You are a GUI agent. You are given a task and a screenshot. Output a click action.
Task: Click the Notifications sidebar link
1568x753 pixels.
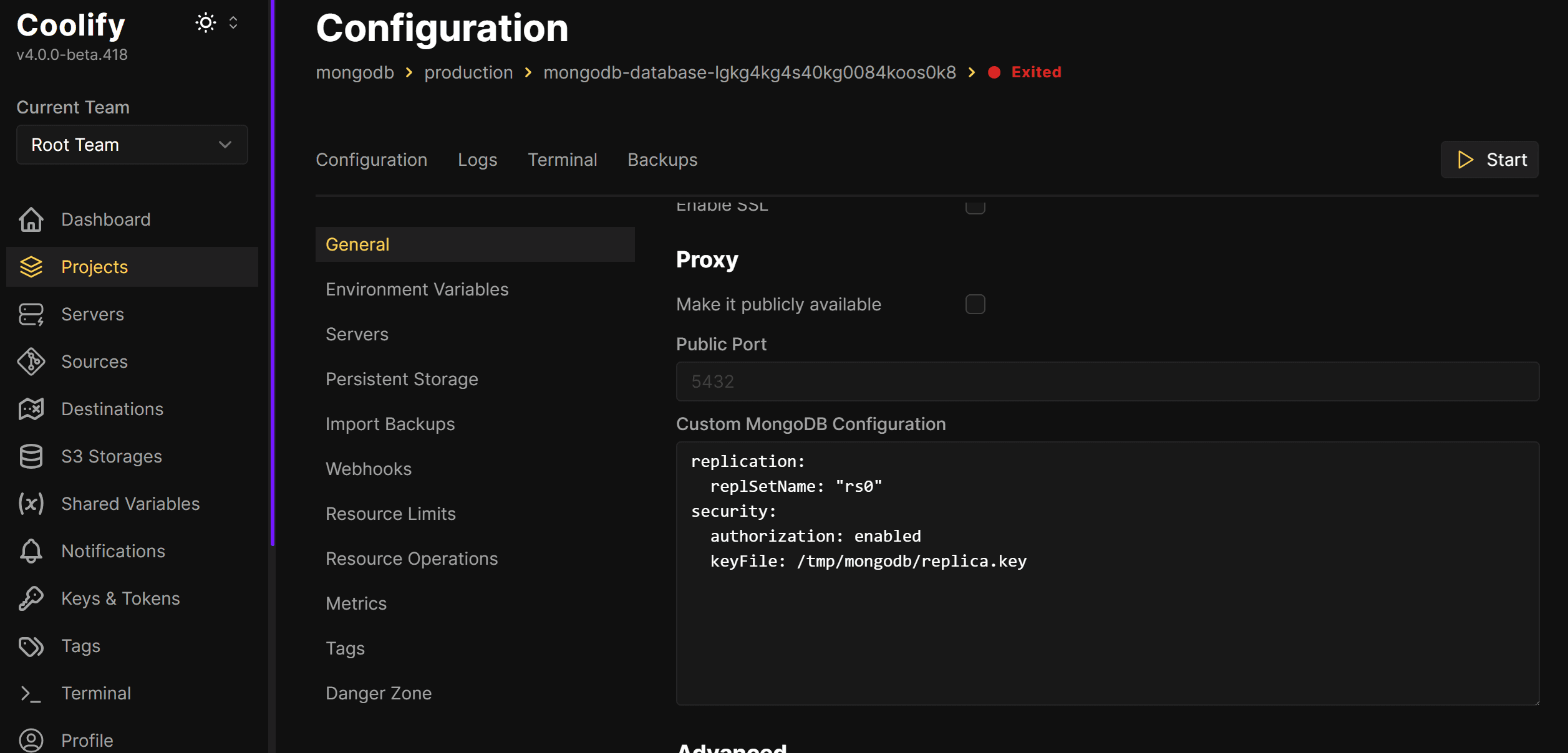tap(132, 551)
